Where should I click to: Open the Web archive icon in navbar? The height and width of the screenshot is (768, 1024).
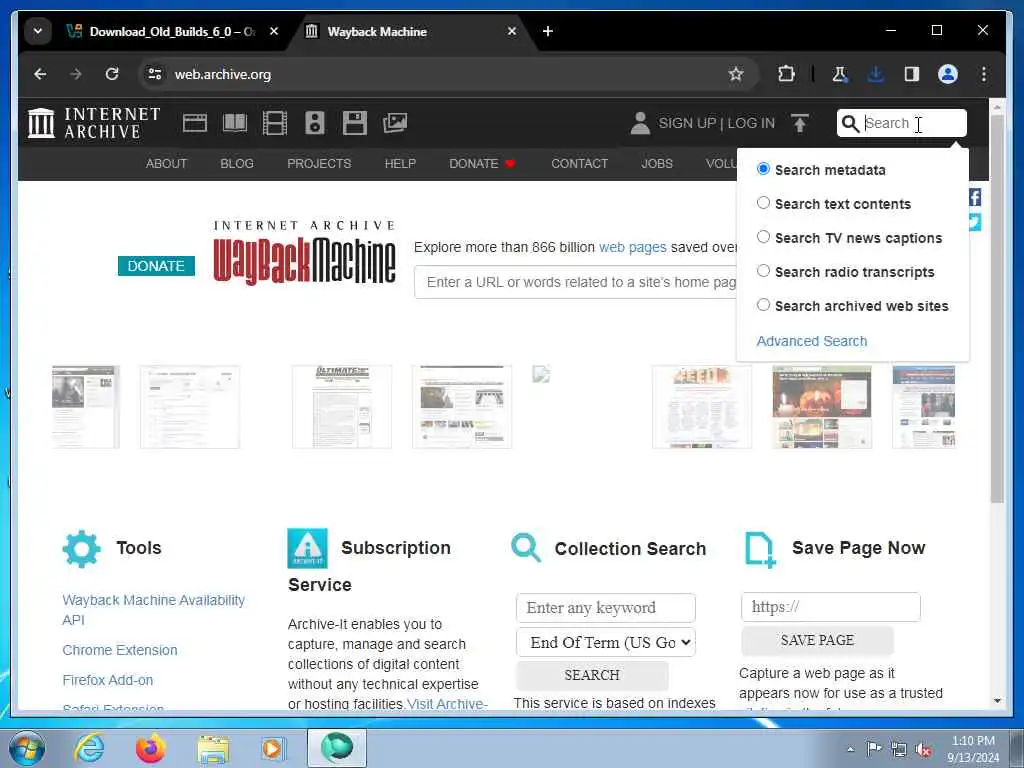click(195, 123)
